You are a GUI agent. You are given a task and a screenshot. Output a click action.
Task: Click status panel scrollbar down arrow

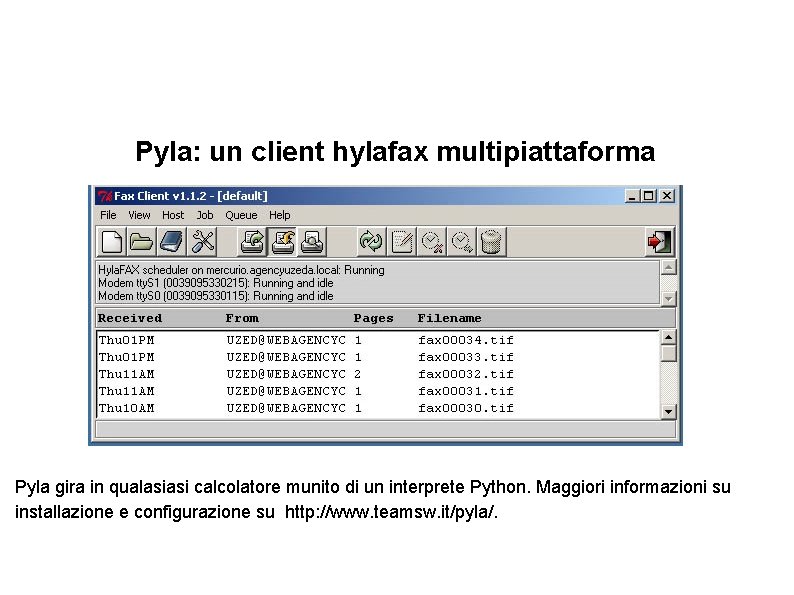point(669,299)
